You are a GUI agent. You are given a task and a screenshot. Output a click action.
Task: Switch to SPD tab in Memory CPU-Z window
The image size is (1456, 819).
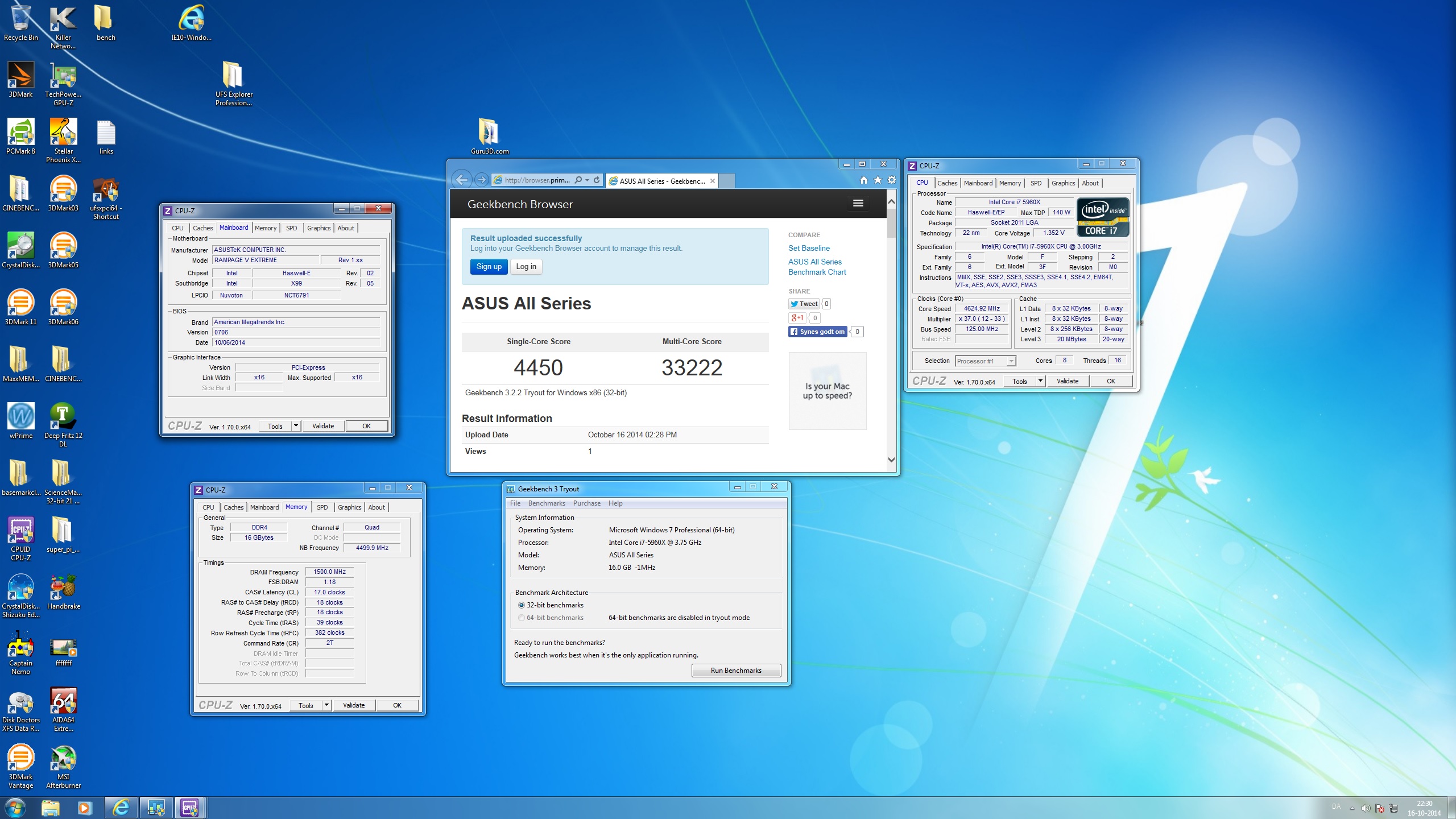[322, 507]
